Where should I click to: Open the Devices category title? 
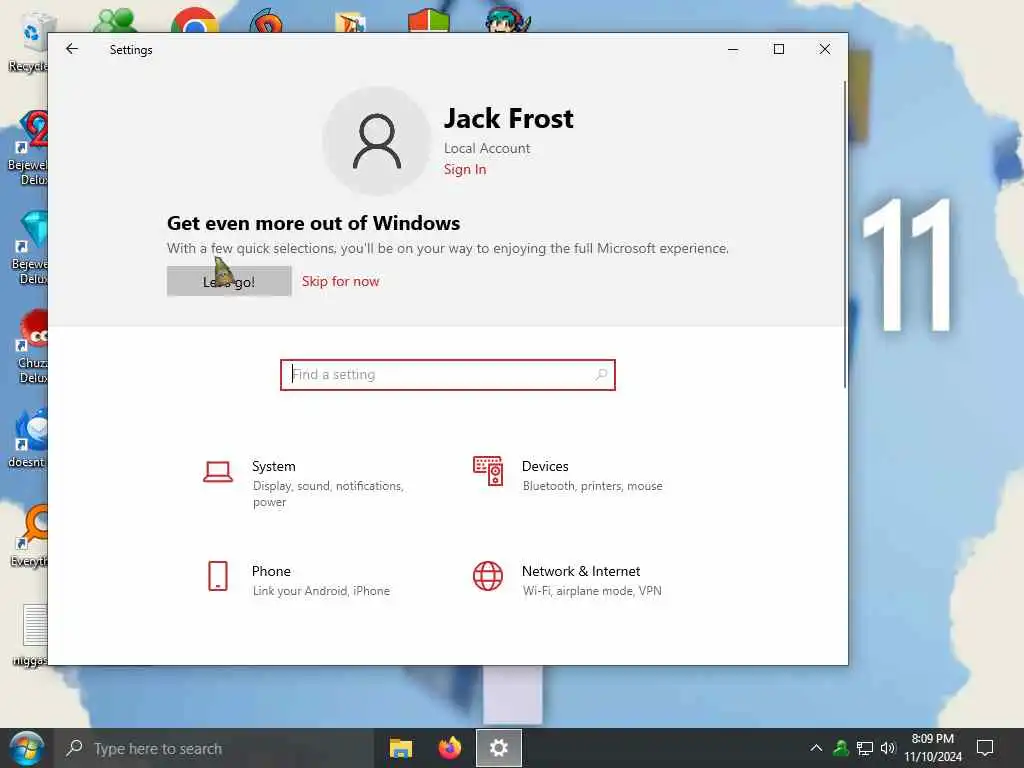pyautogui.click(x=545, y=466)
